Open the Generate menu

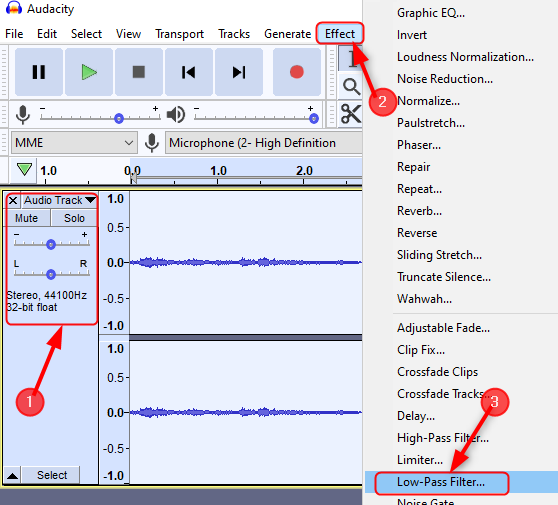point(288,34)
